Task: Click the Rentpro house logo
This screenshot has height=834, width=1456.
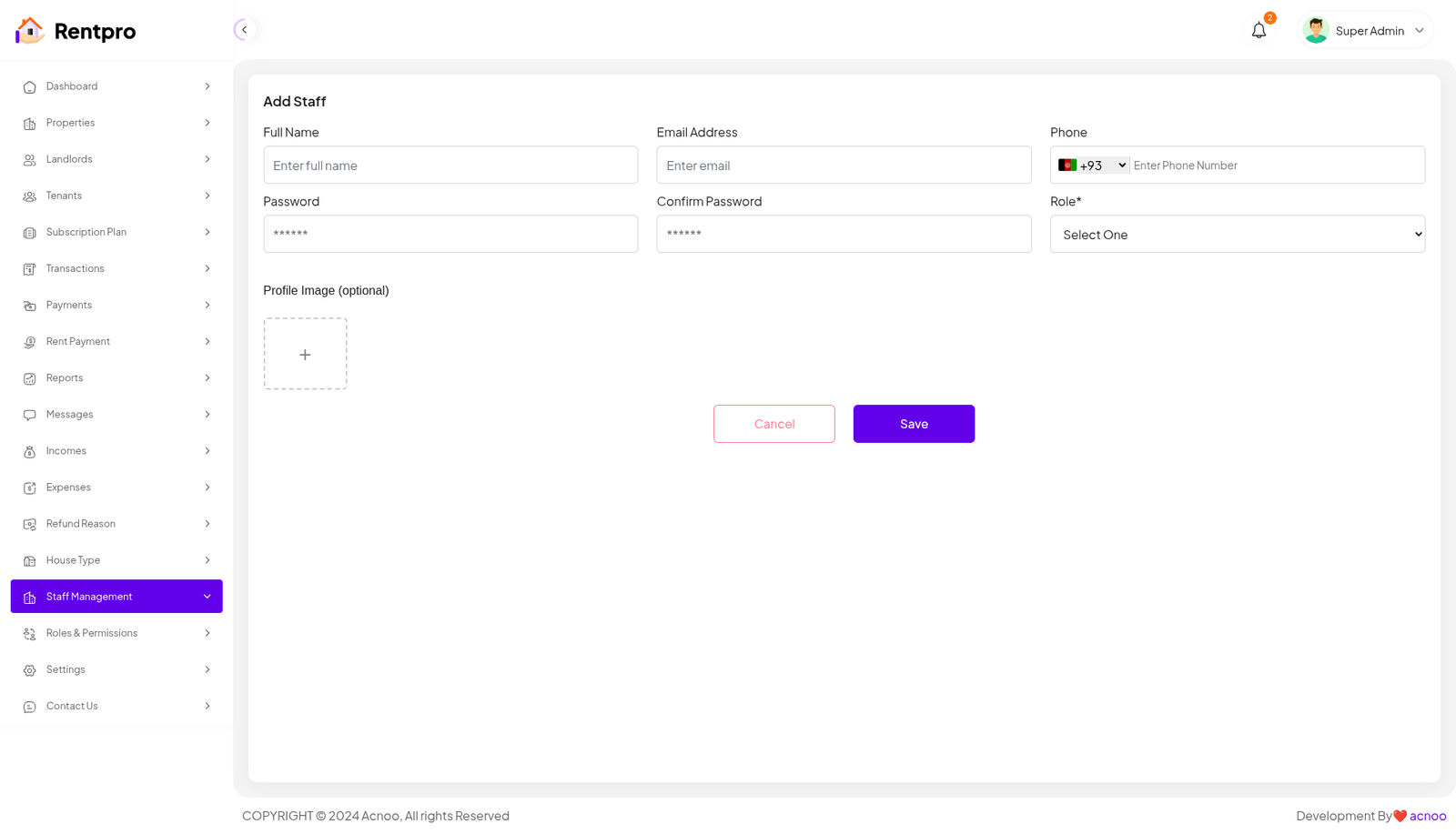Action: 29,31
